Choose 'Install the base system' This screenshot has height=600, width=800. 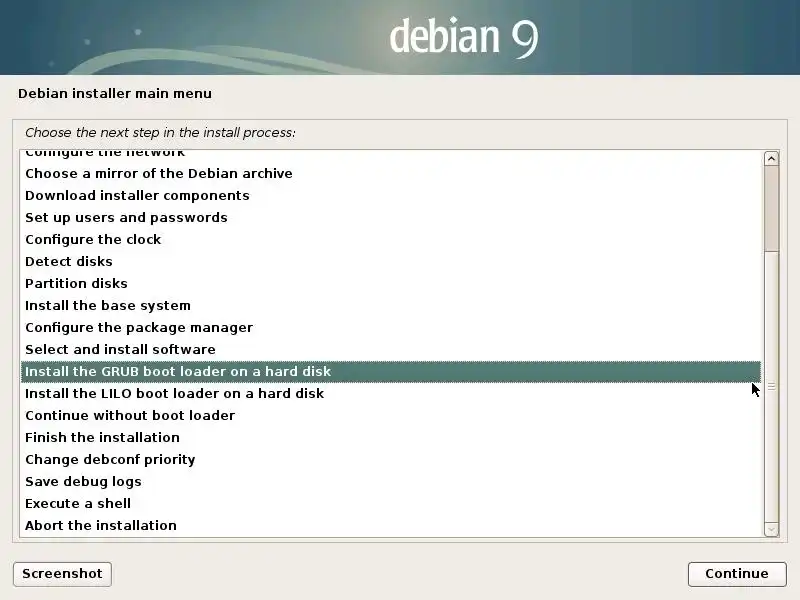pyautogui.click(x=391, y=305)
